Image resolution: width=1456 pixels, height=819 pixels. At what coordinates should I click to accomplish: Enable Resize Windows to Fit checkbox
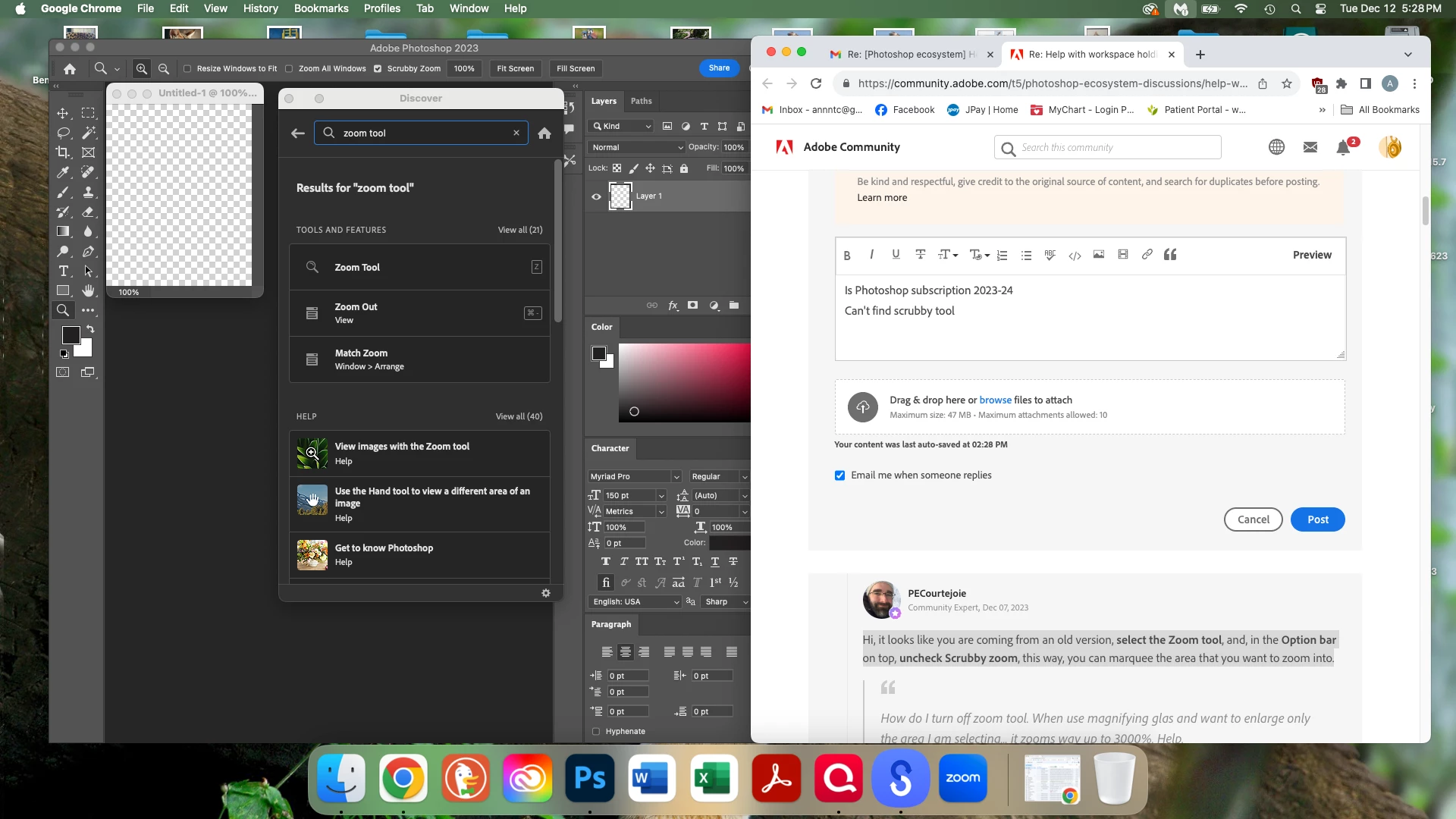click(187, 69)
